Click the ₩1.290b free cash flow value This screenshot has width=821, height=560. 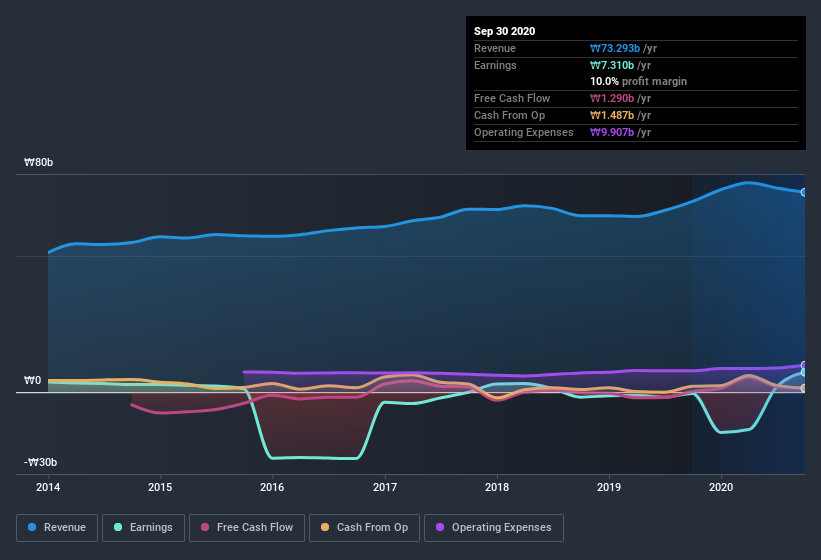coord(612,98)
